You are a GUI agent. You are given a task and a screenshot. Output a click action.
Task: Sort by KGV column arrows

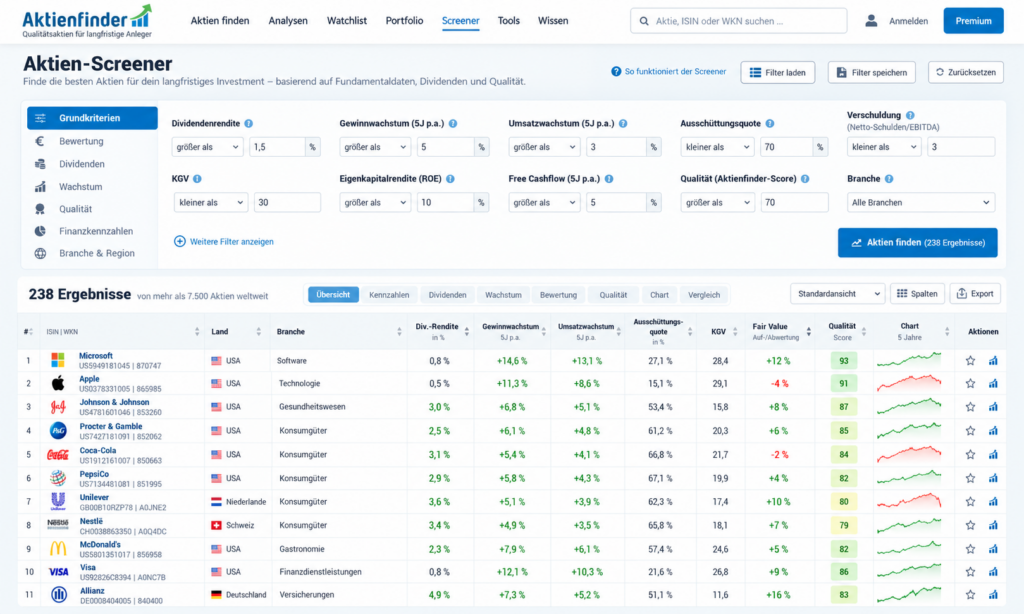[x=735, y=332]
